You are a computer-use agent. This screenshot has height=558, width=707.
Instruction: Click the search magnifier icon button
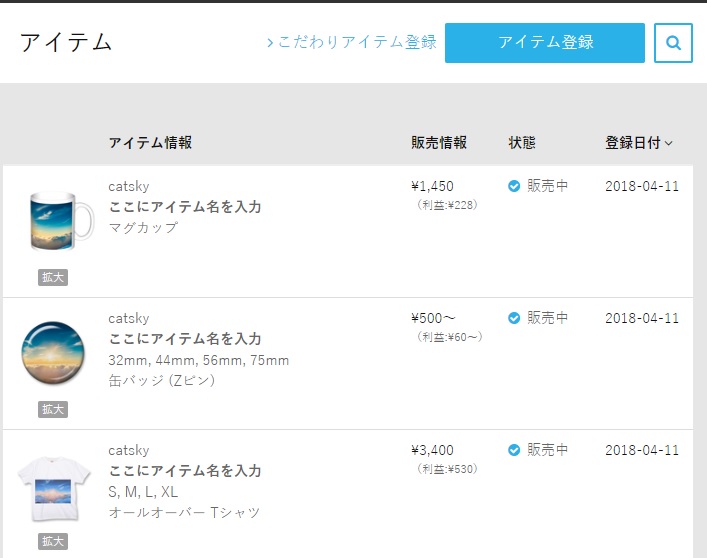(673, 43)
